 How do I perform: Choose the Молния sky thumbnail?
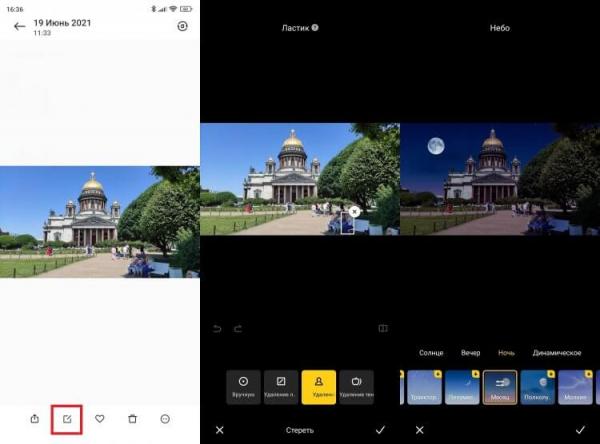[x=576, y=387]
